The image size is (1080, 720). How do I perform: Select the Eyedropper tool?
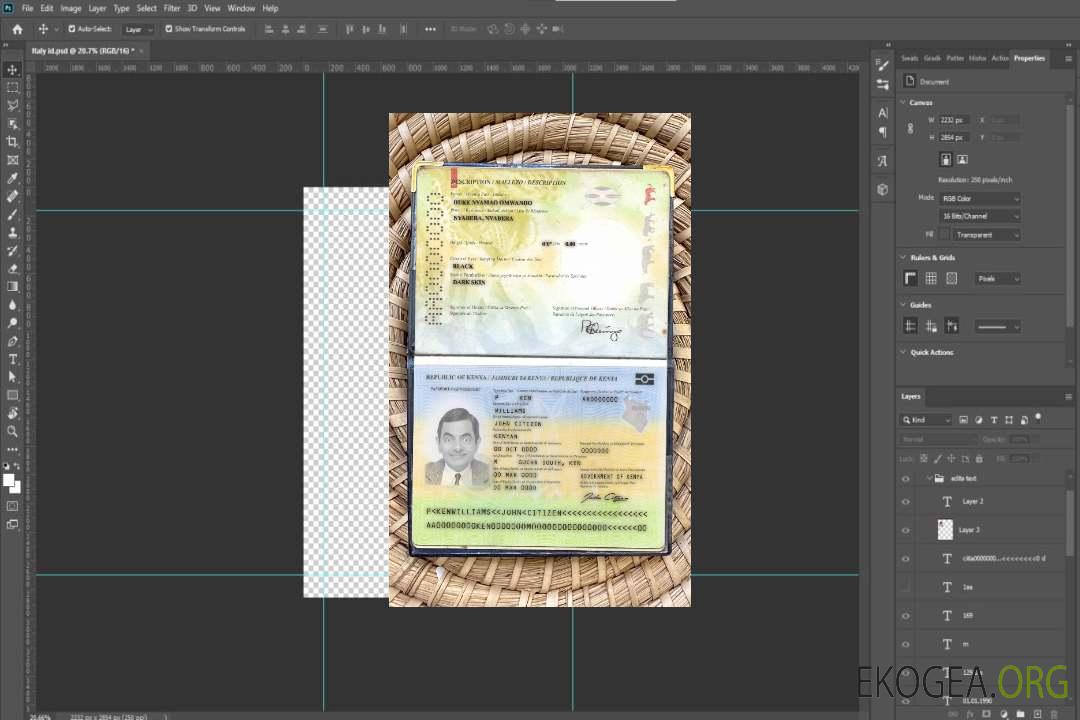tap(12, 178)
